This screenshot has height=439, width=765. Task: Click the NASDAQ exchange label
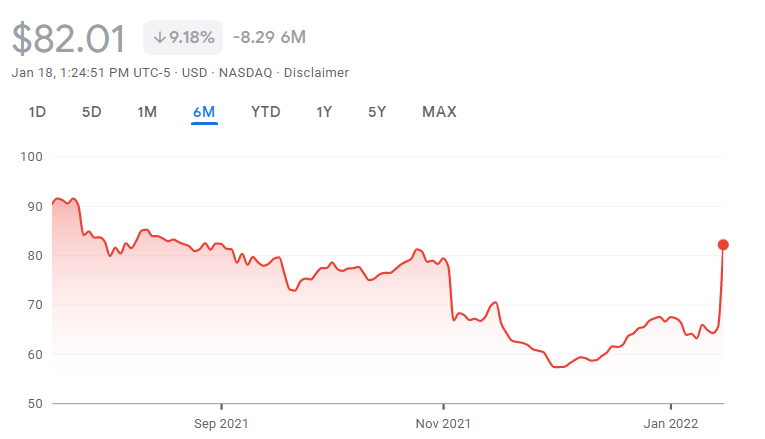click(x=249, y=73)
